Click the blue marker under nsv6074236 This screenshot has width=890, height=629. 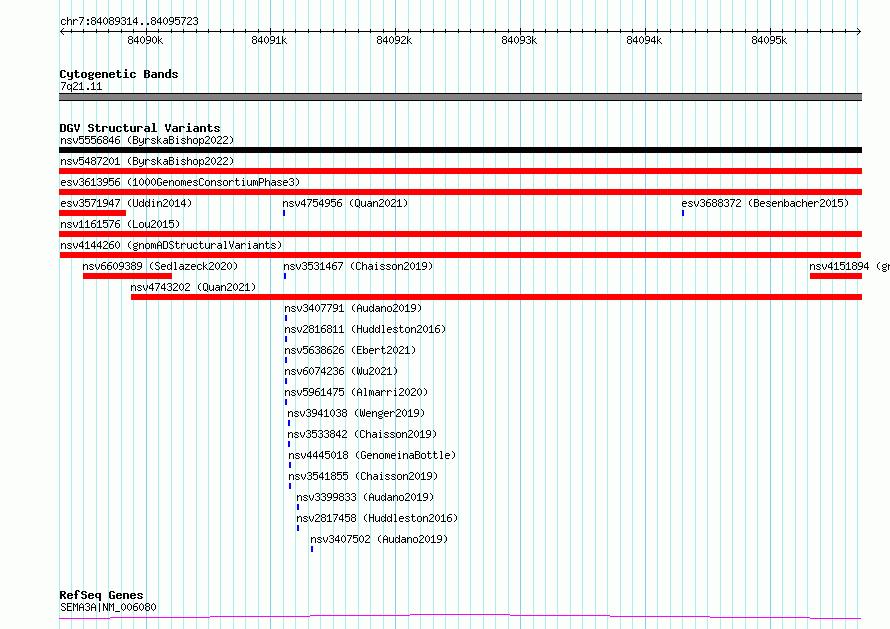pyautogui.click(x=286, y=381)
